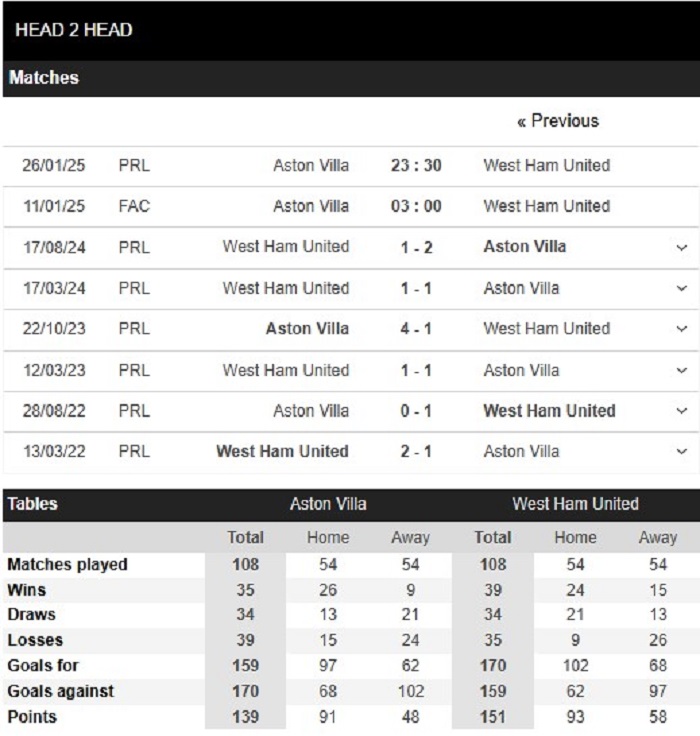Viewport: 700px width, 736px height.
Task: Expand the 28/08/22 match row chevron
Action: [x=681, y=411]
